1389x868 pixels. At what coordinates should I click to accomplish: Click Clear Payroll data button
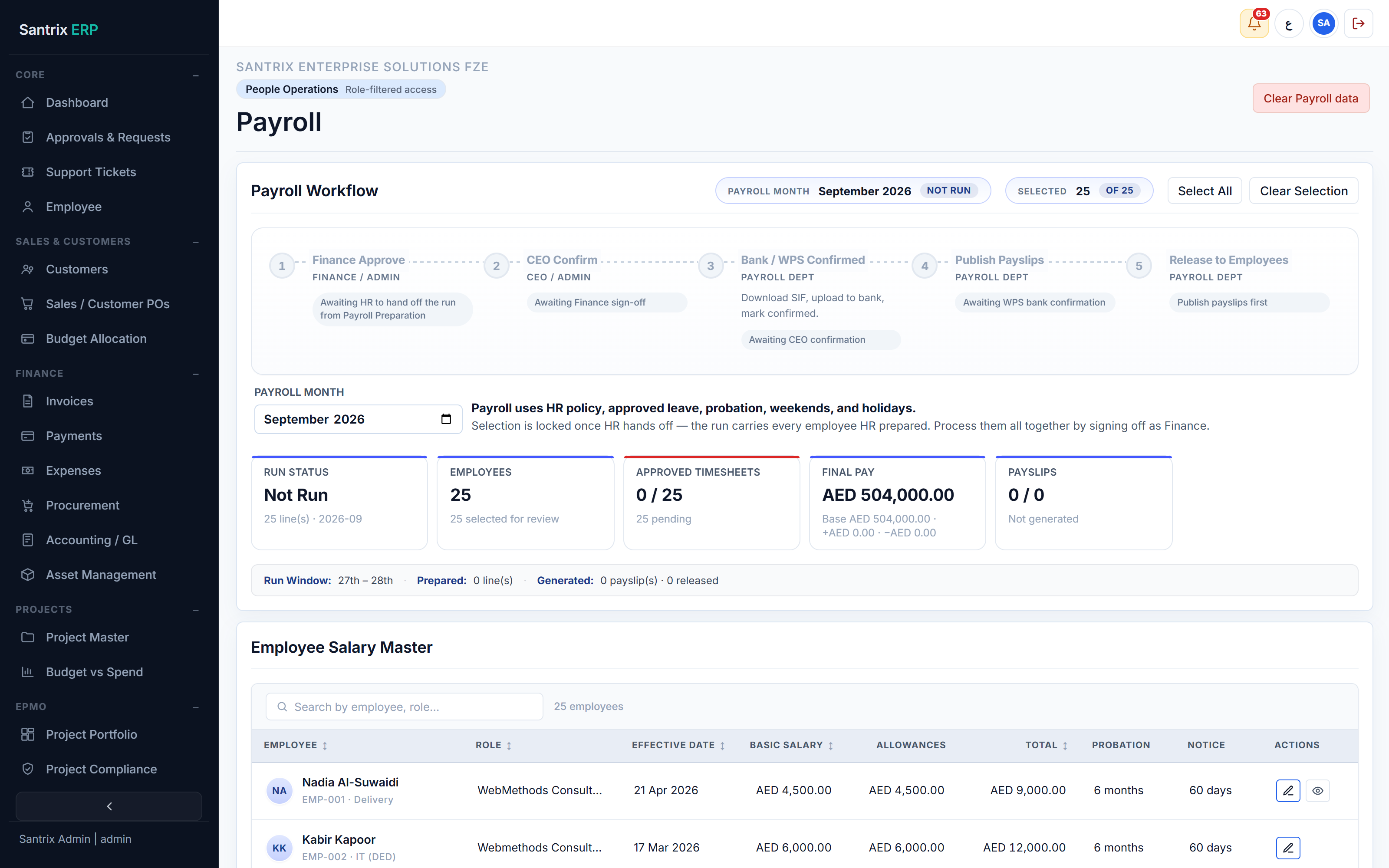point(1311,98)
